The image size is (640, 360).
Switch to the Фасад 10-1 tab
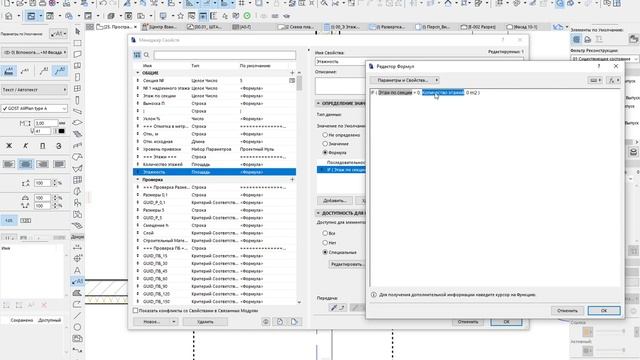click(523, 27)
